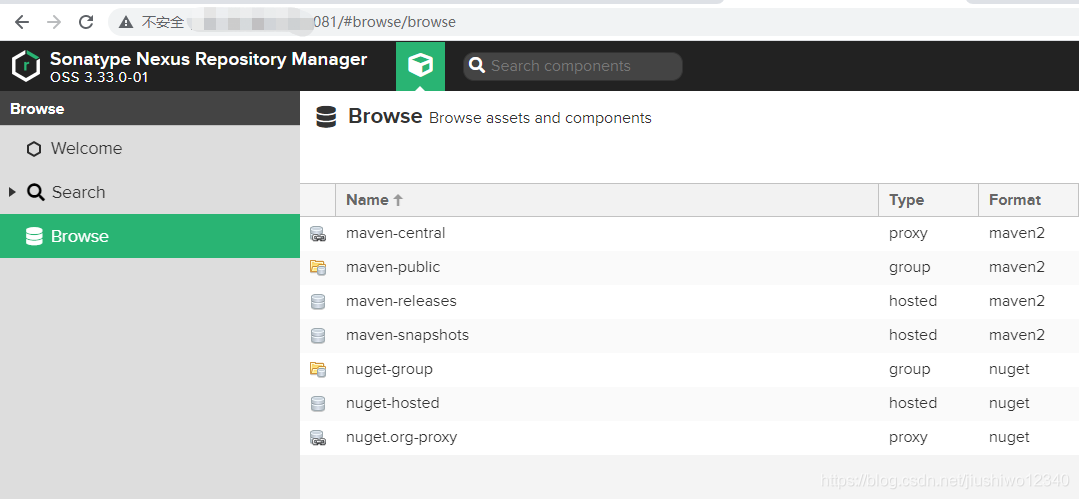Click the proxy icon for nuget.org-proxy
The height and width of the screenshot is (499, 1079).
click(317, 437)
